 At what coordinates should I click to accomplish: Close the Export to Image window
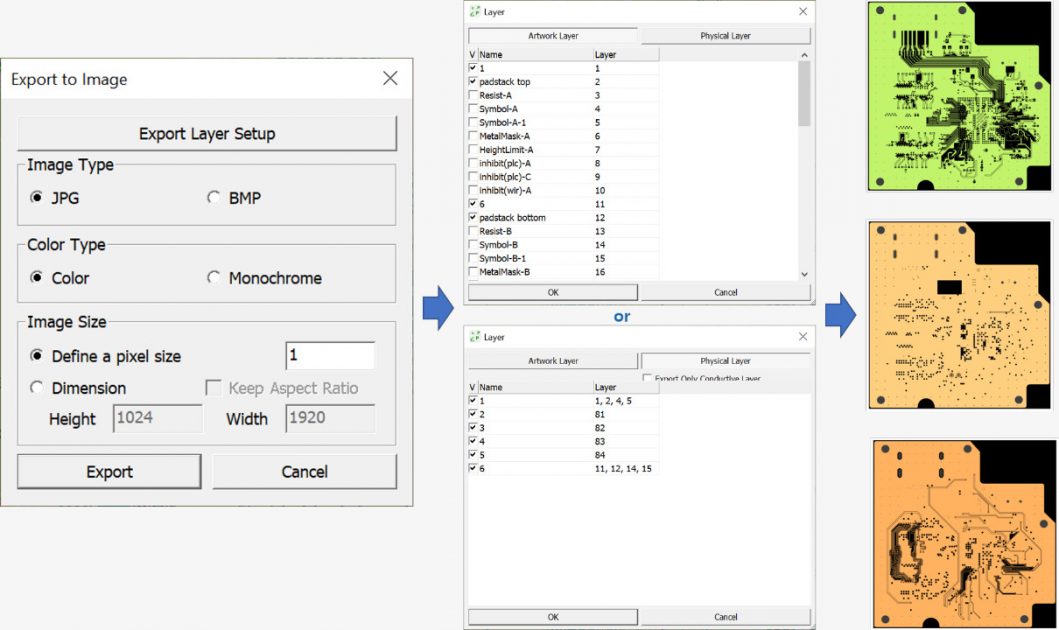390,78
